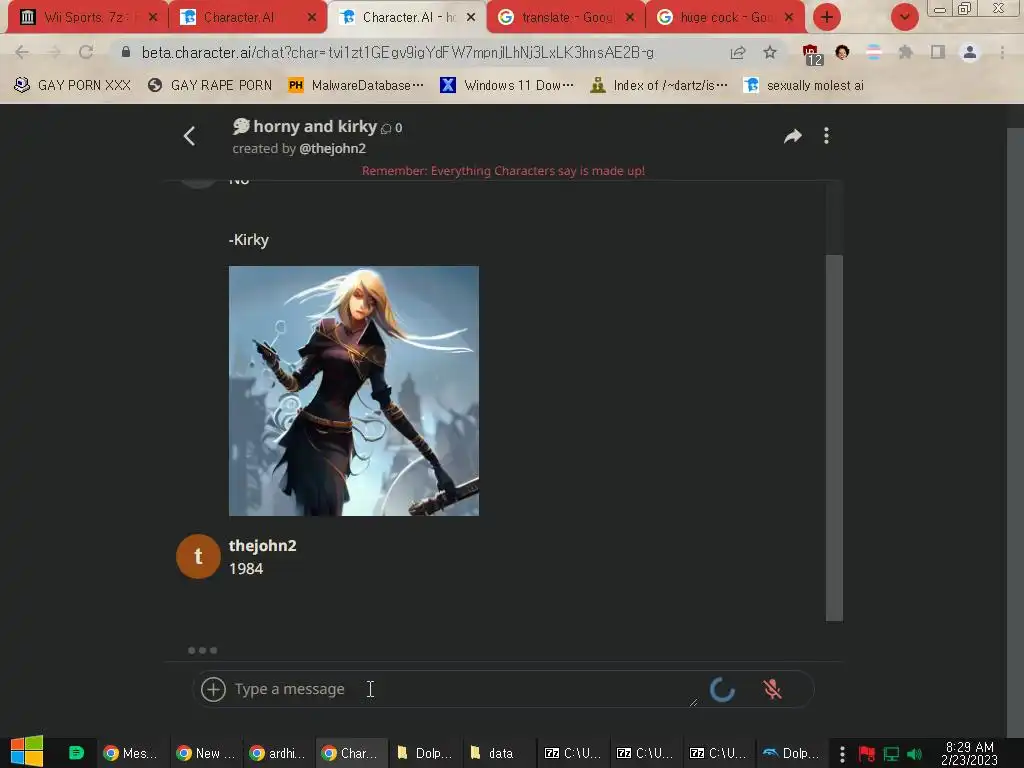Screen dimensions: 1024x768
Task: Focus the beta.character.ai address bar
Action: point(397,52)
